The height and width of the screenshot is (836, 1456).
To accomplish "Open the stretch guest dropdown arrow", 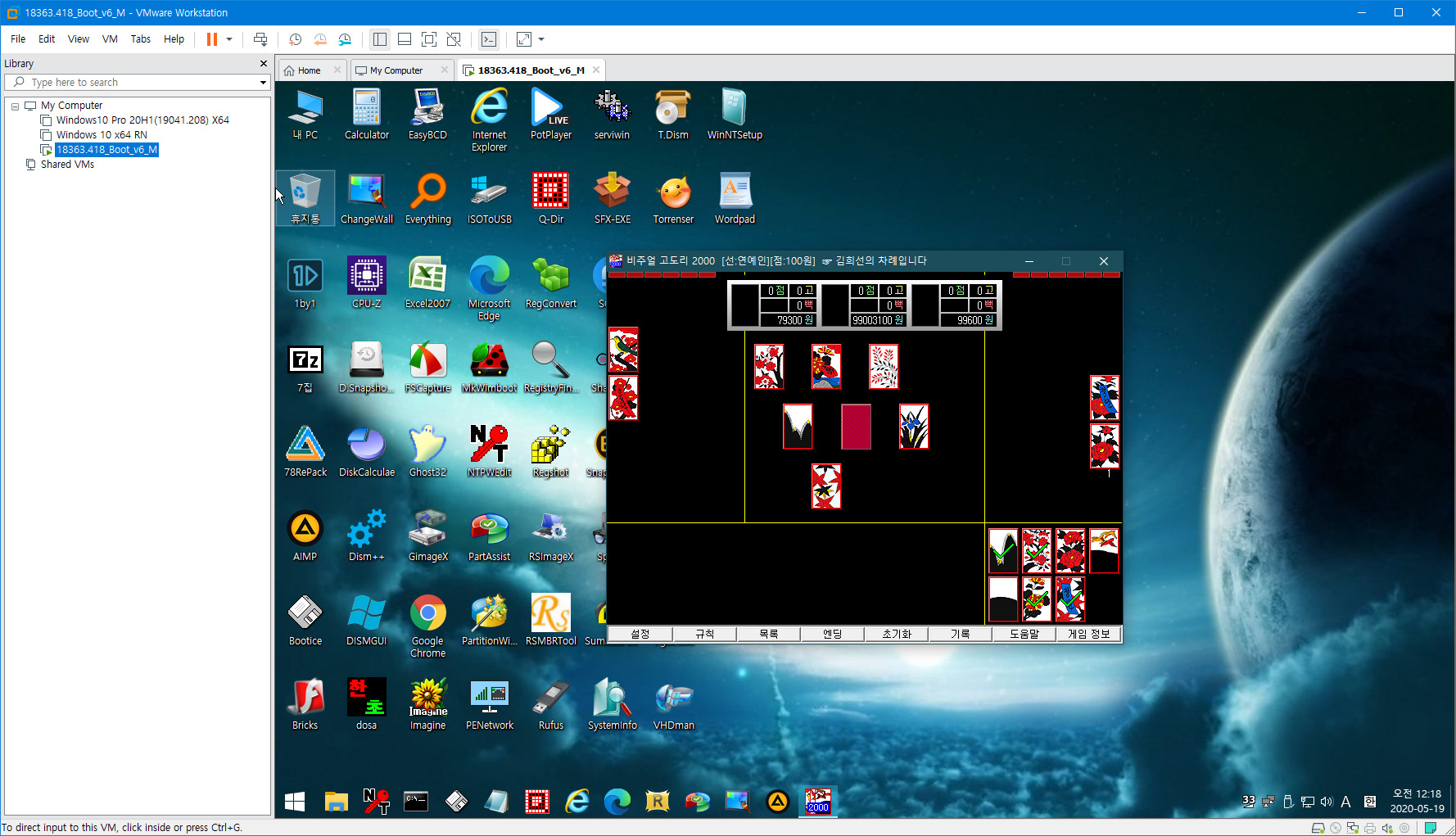I will coord(541,39).
